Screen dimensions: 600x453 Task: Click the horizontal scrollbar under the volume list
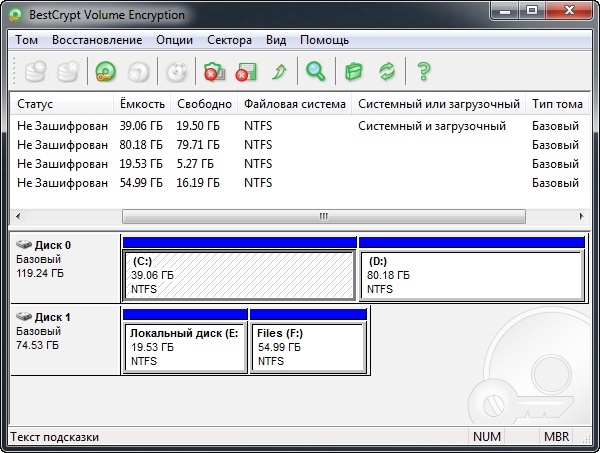click(322, 216)
